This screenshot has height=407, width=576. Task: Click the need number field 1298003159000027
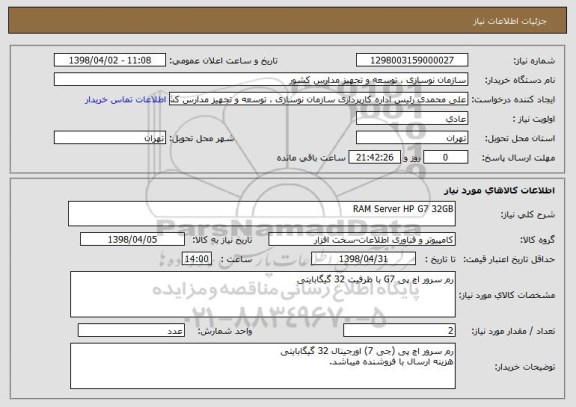[x=412, y=60]
